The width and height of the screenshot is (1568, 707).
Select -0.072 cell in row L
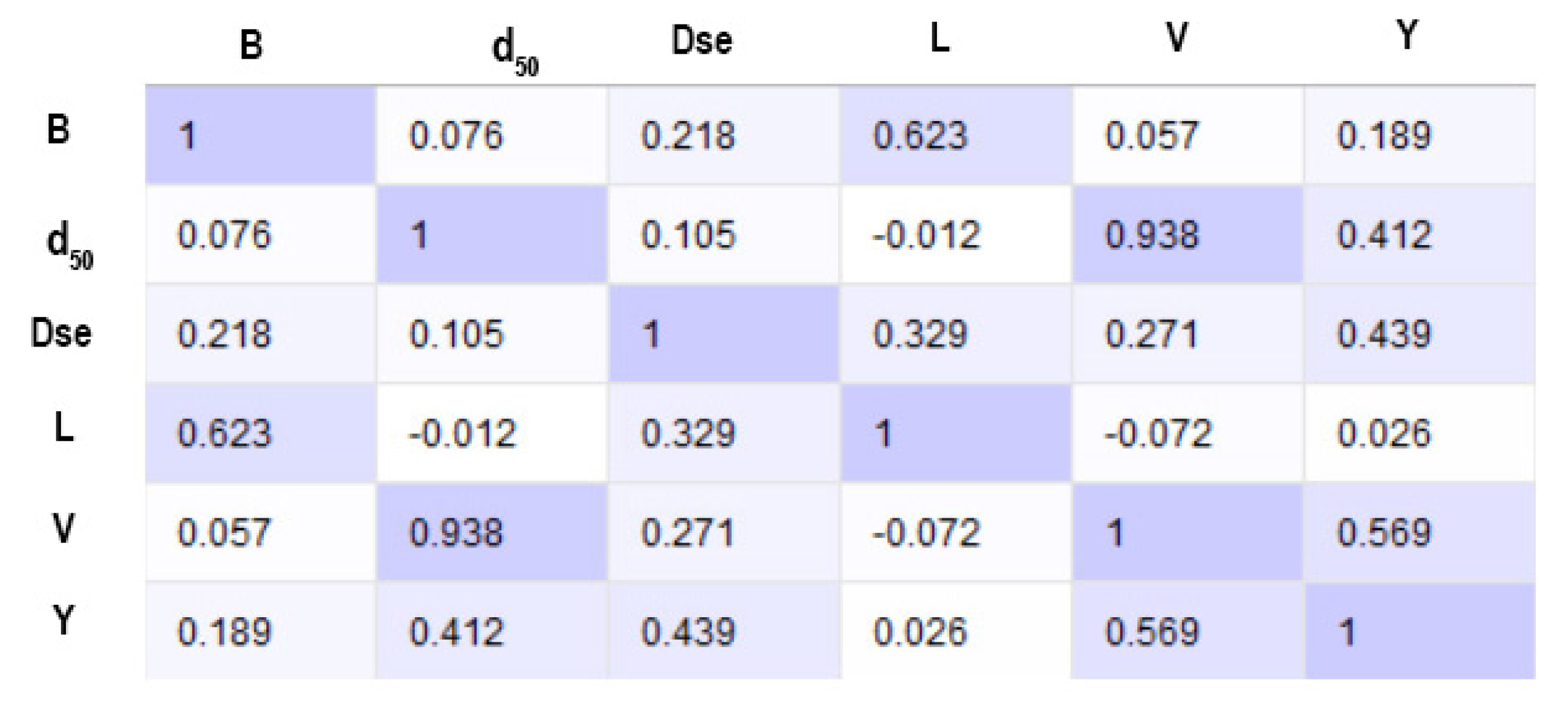click(x=1158, y=434)
